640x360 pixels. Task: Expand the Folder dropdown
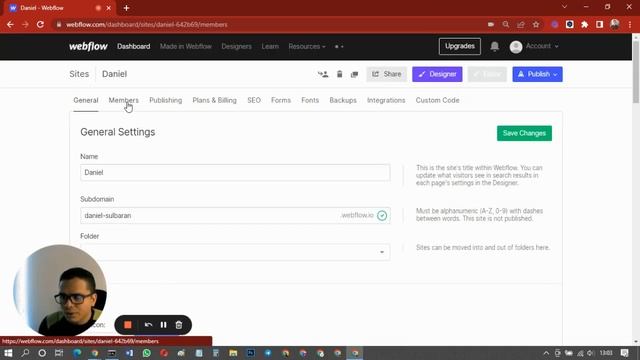pyautogui.click(x=235, y=252)
